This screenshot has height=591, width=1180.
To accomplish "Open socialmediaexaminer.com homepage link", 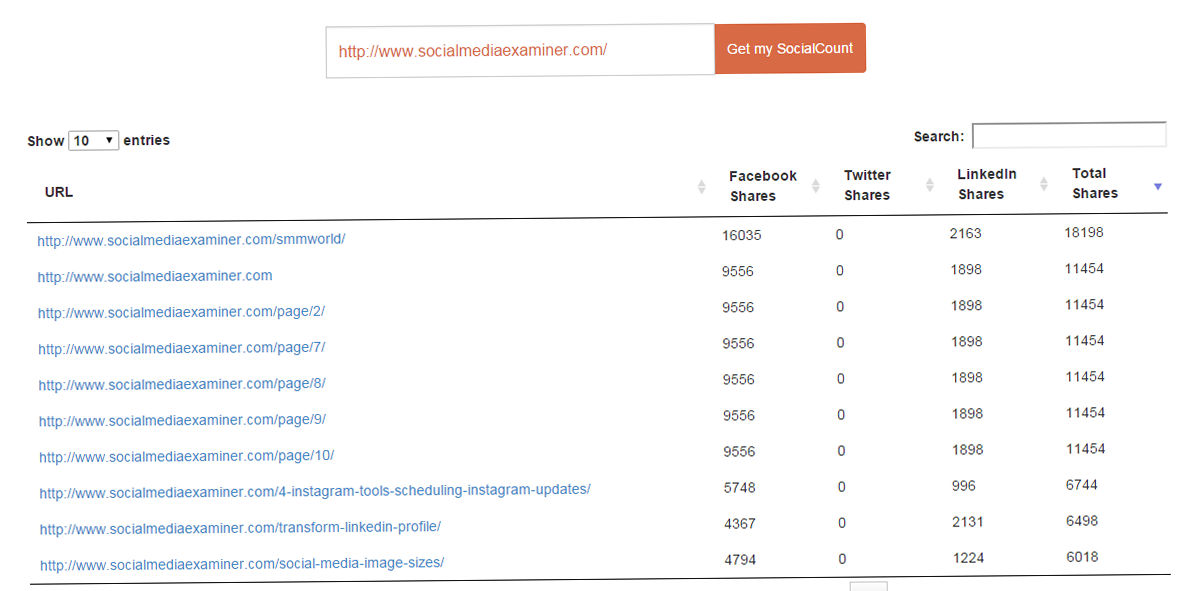I will pyautogui.click(x=155, y=276).
